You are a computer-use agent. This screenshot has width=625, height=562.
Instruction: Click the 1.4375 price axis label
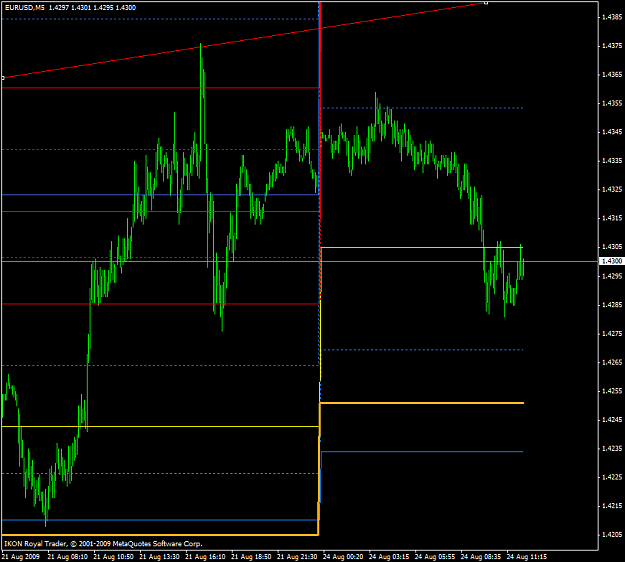pyautogui.click(x=612, y=46)
